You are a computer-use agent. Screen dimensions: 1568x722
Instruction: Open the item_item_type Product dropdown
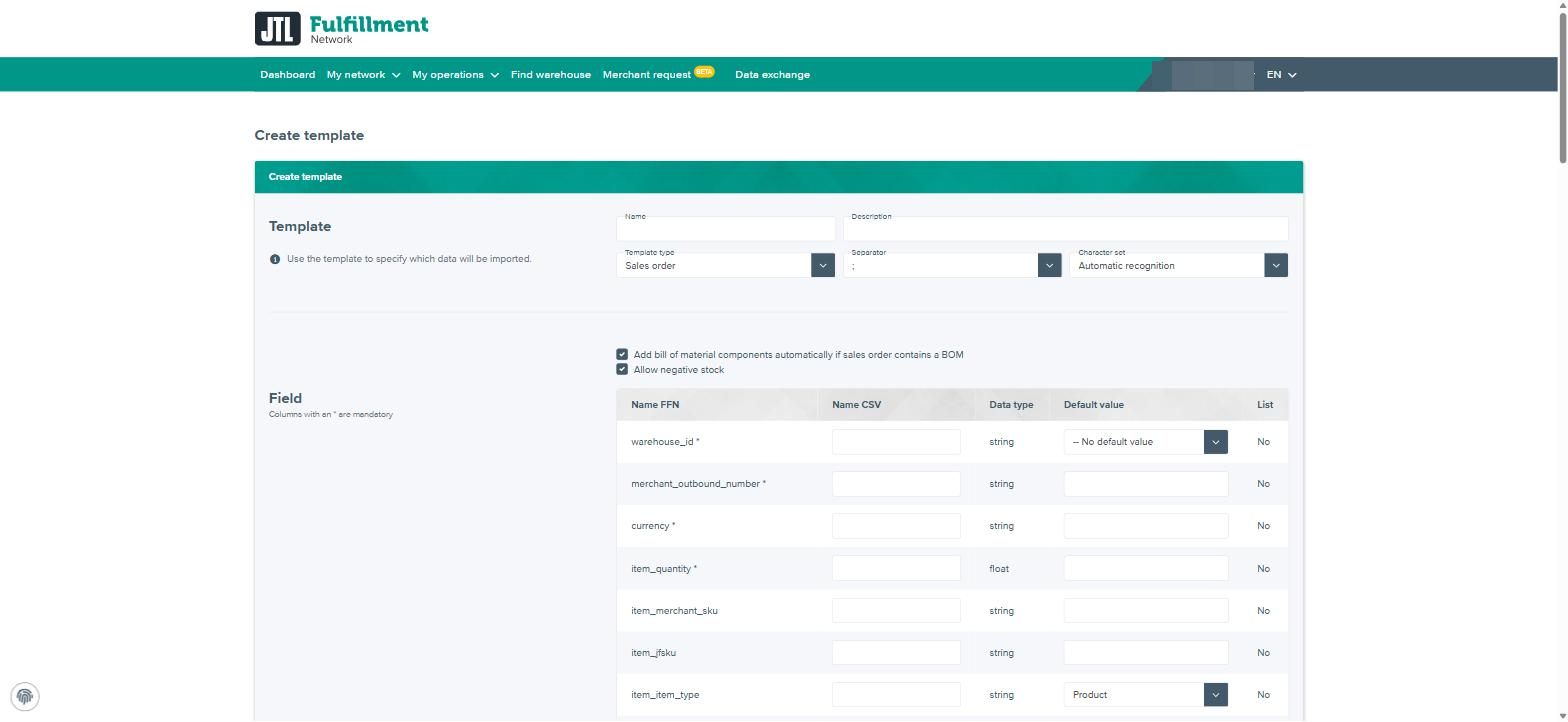pyautogui.click(x=1146, y=695)
